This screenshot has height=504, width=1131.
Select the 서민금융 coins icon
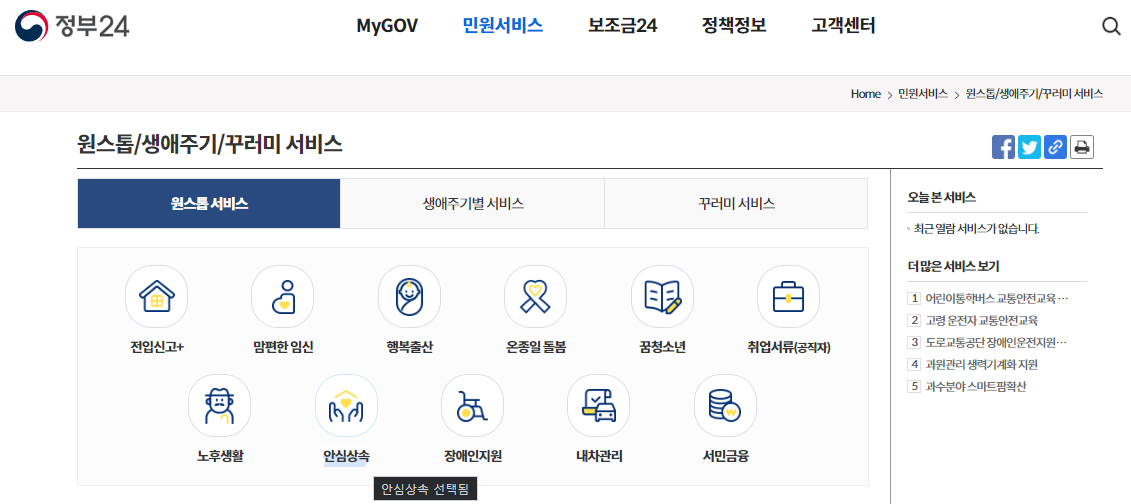tap(726, 405)
